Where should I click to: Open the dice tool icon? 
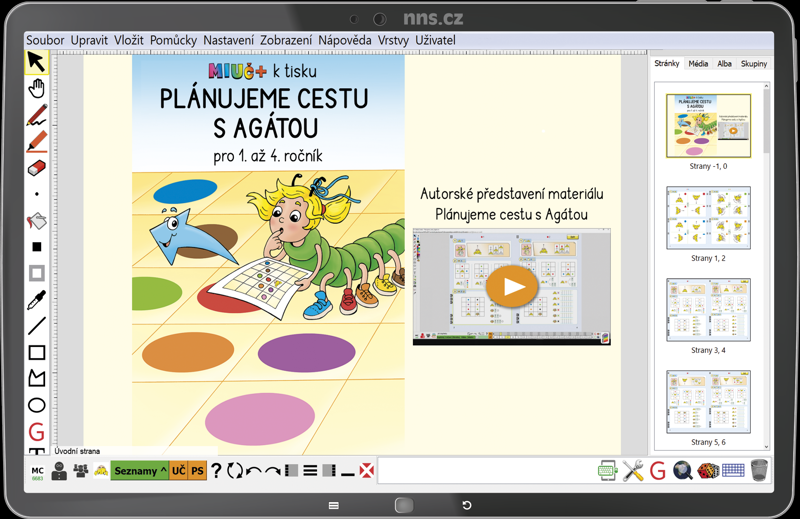pyautogui.click(x=708, y=471)
